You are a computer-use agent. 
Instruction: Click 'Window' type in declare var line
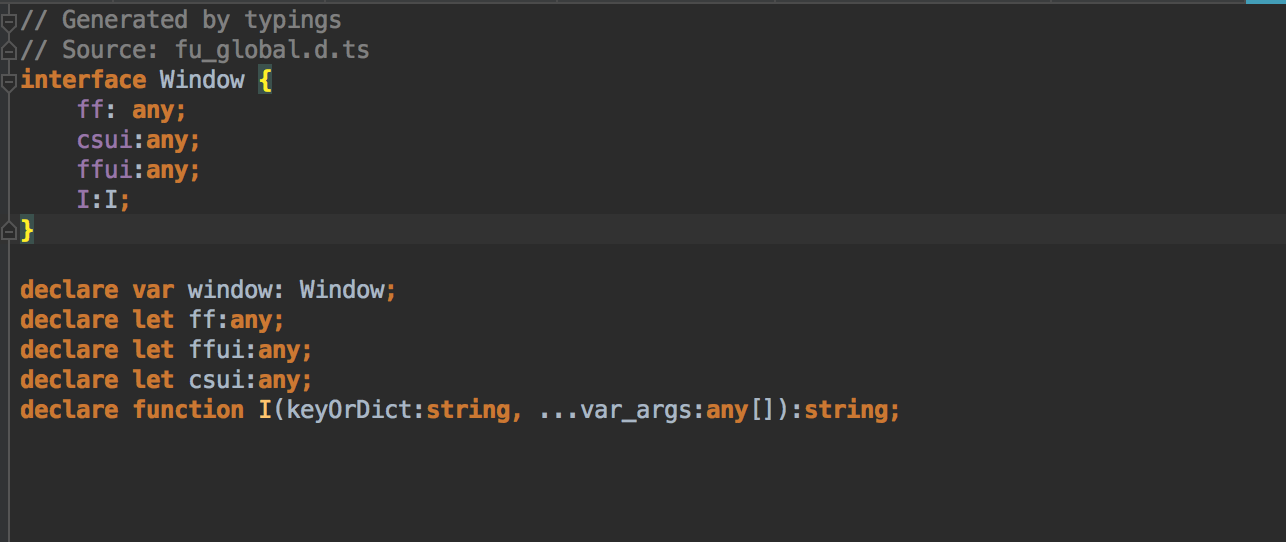pos(342,290)
